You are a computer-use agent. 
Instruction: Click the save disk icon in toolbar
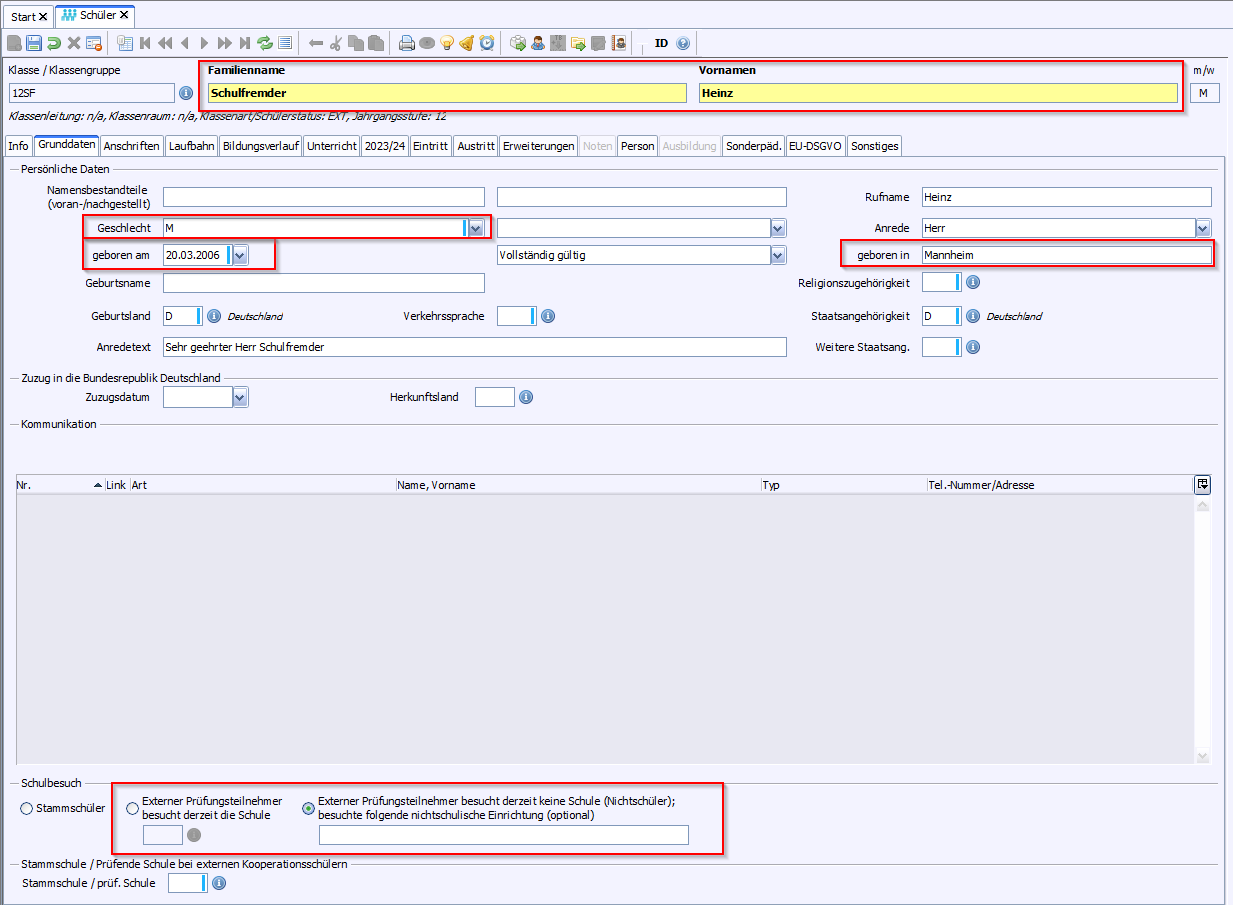coord(34,43)
